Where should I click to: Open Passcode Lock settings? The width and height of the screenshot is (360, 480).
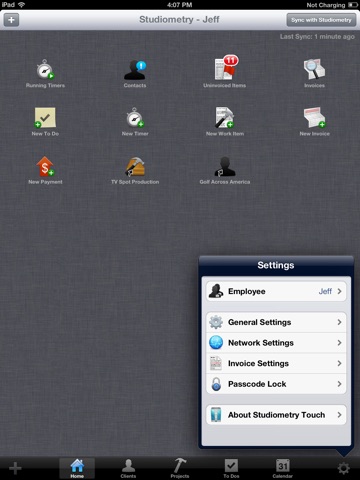276,384
